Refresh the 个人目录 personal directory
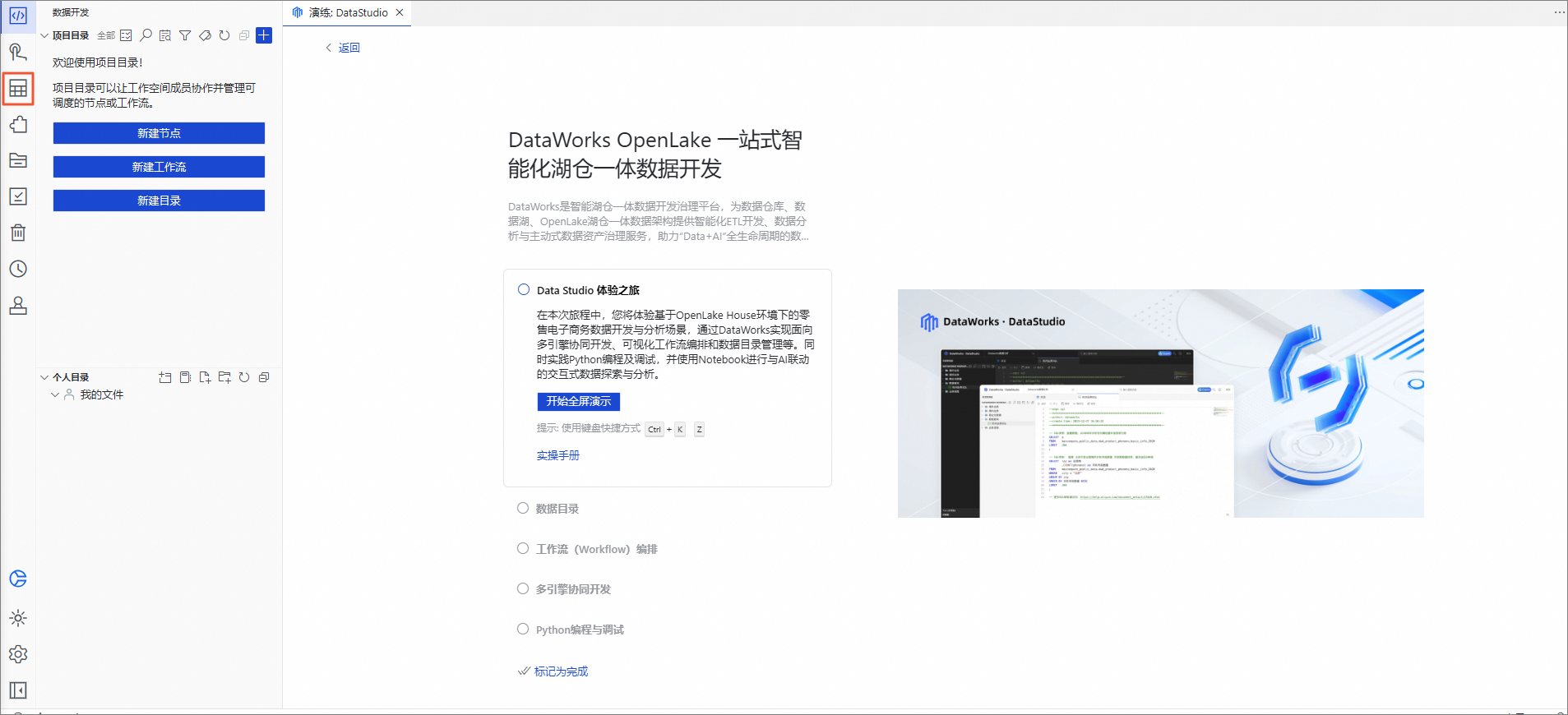This screenshot has height=715, width=1568. click(244, 377)
